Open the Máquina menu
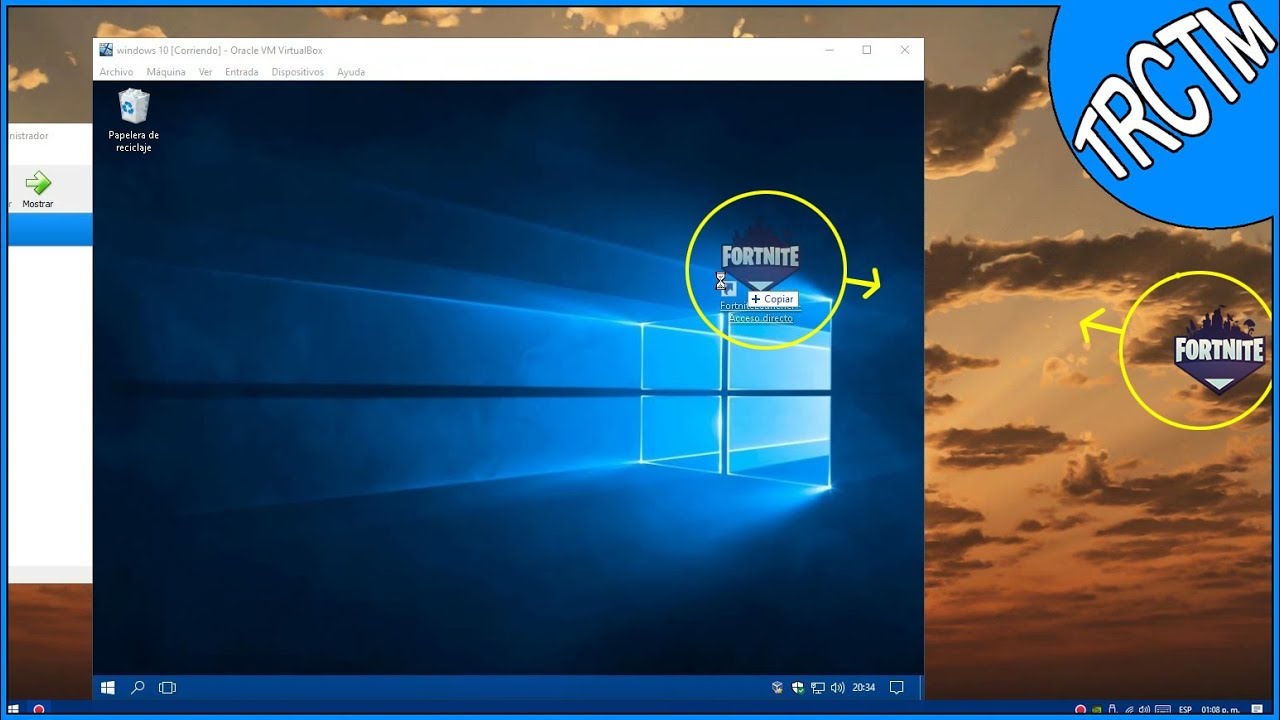 166,72
